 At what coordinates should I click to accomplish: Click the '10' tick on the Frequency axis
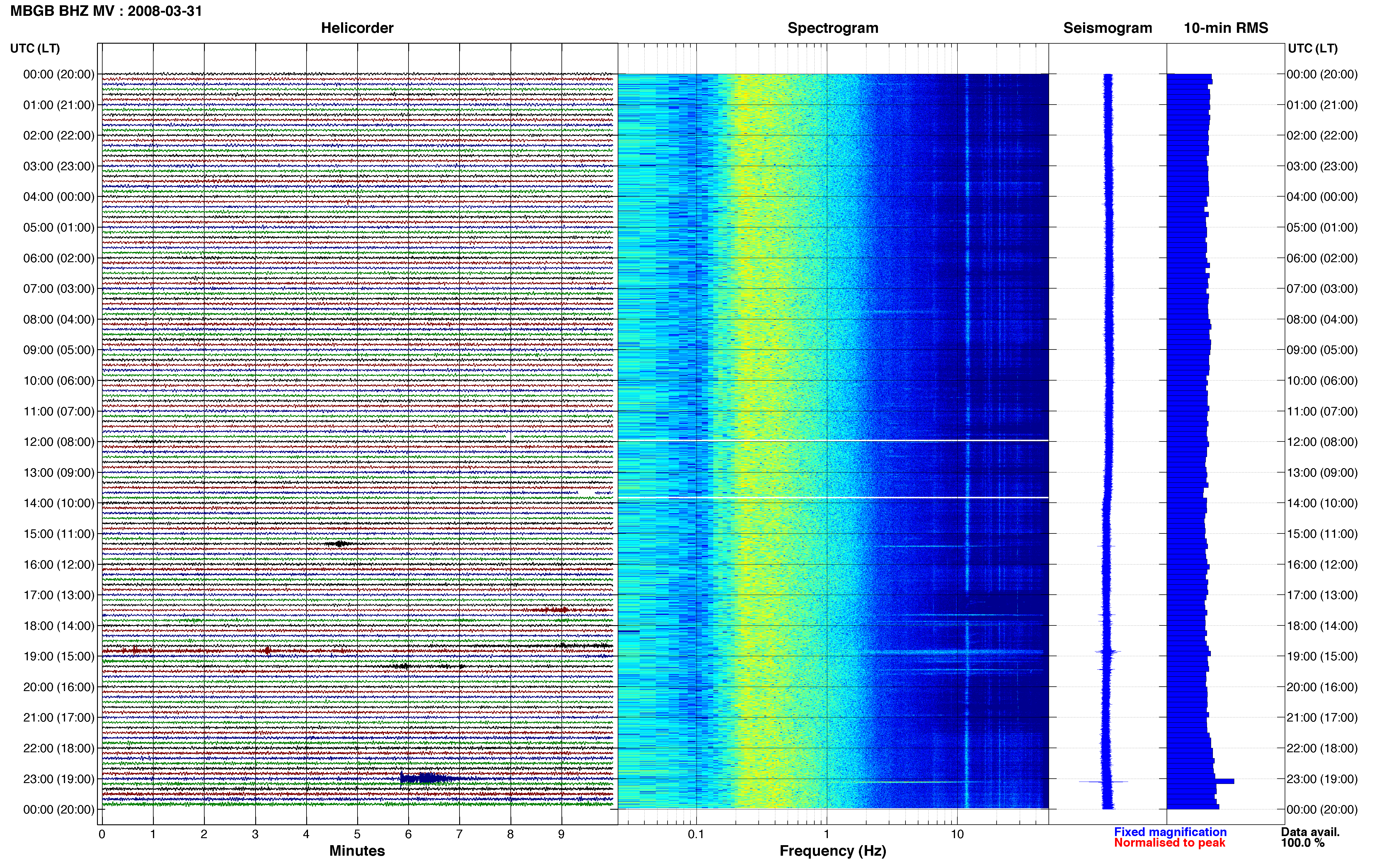(x=957, y=835)
